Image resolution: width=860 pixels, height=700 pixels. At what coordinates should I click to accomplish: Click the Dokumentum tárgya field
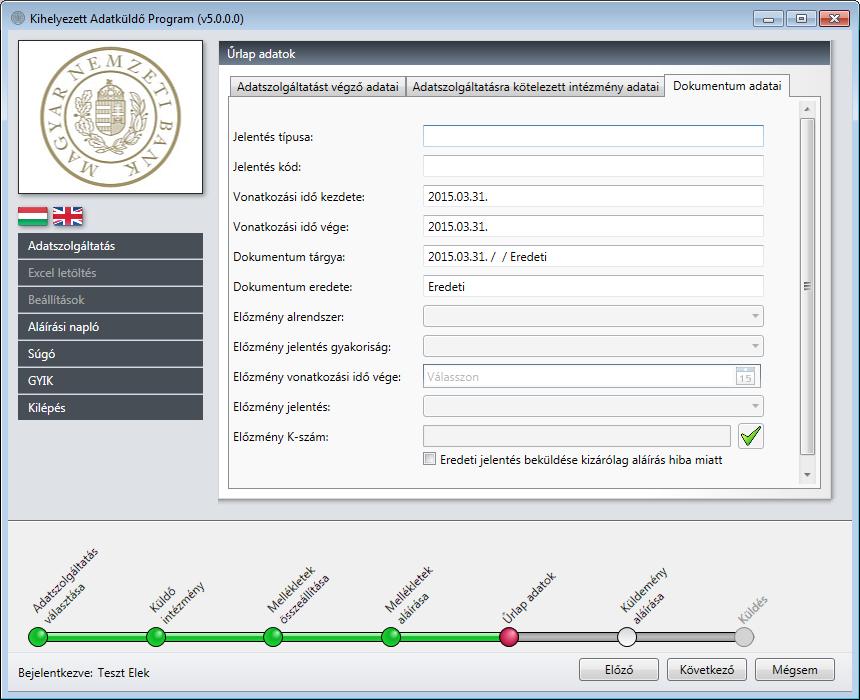click(593, 256)
